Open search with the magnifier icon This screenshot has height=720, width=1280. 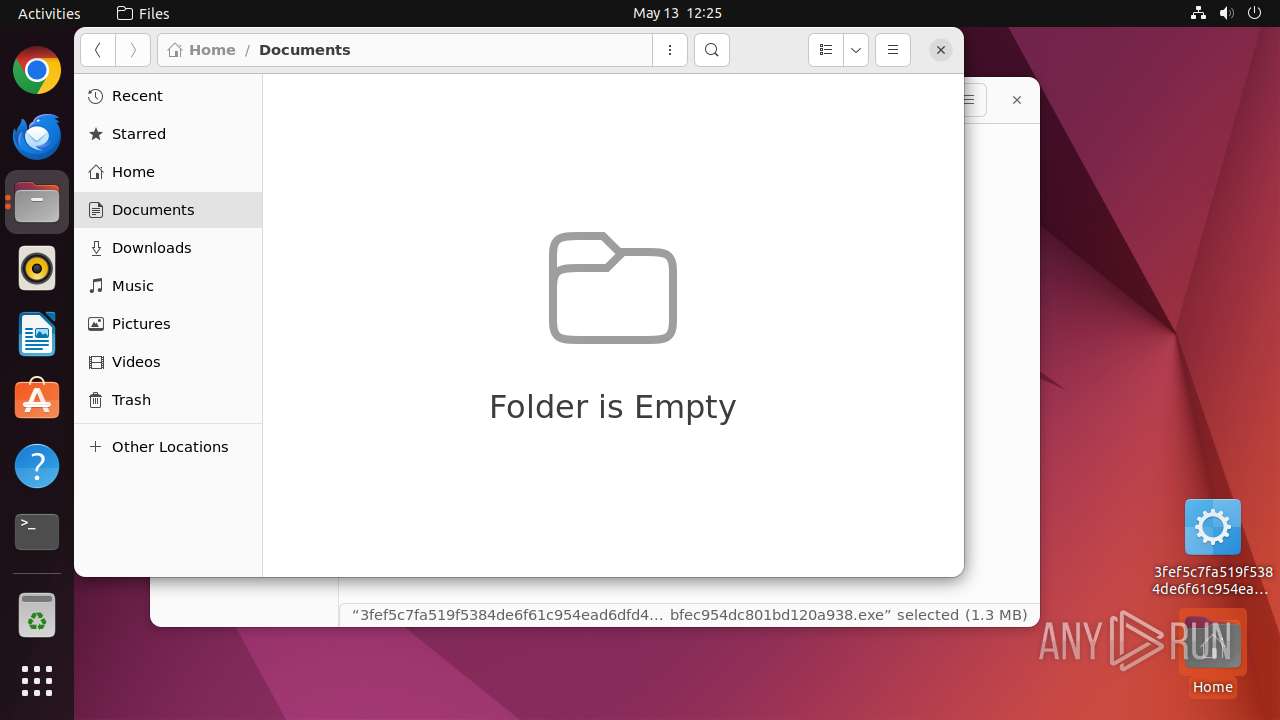[x=712, y=50]
